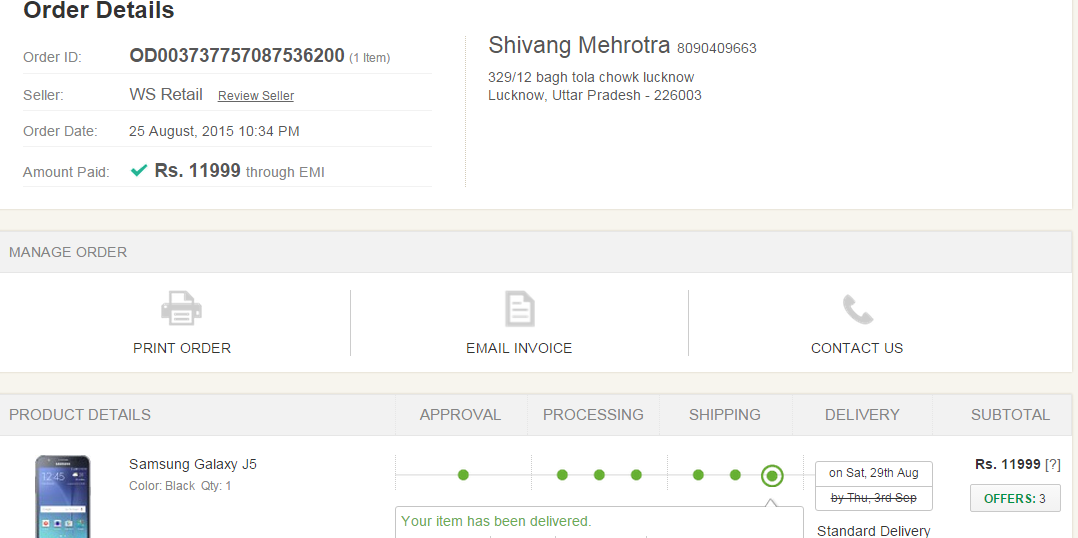This screenshot has height=538, width=1078.
Task: Click Lucknow, Uttar Pradesh - 226003 text
Action: click(x=595, y=96)
